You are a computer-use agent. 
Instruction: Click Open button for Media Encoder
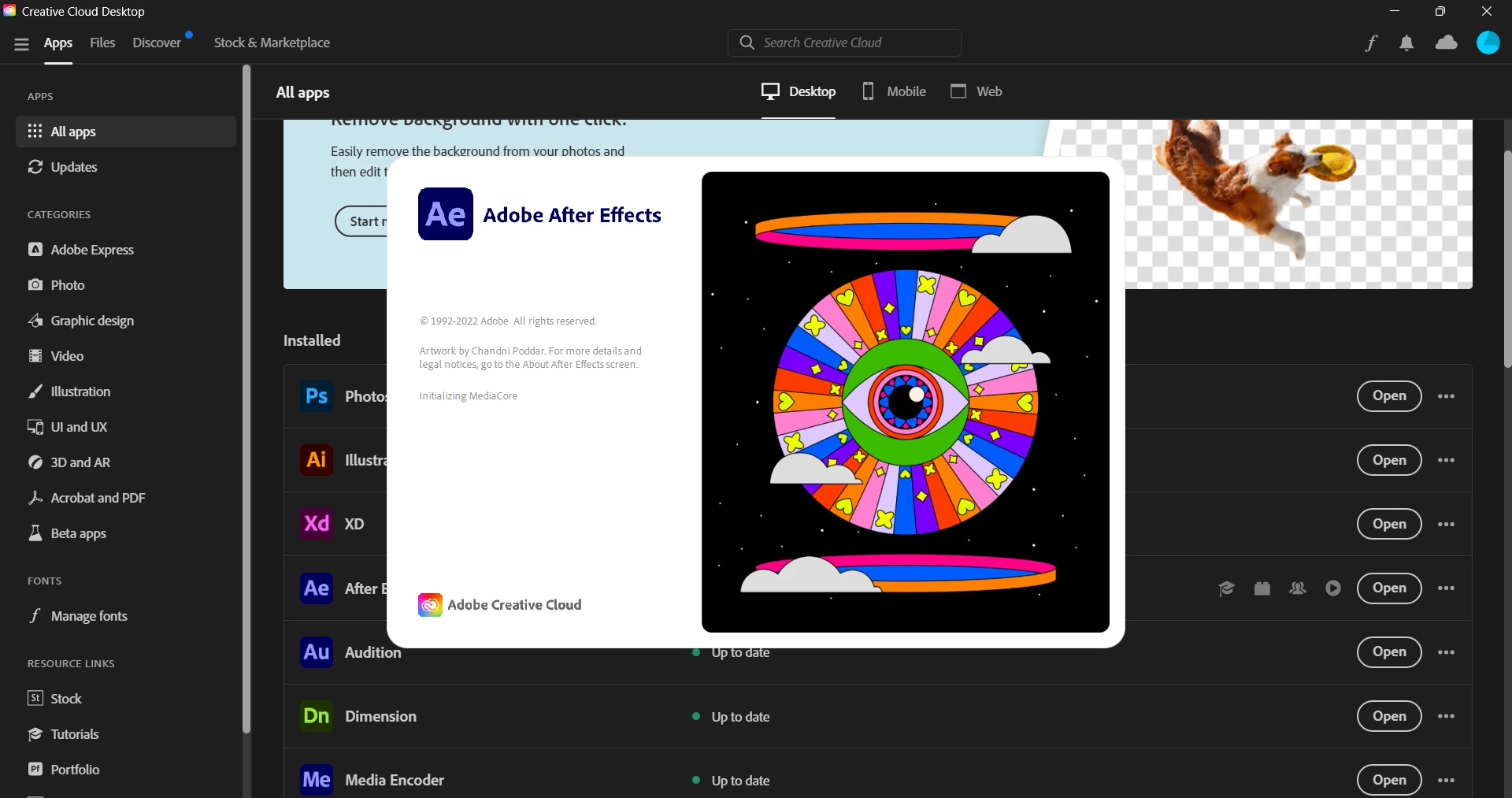click(1389, 780)
